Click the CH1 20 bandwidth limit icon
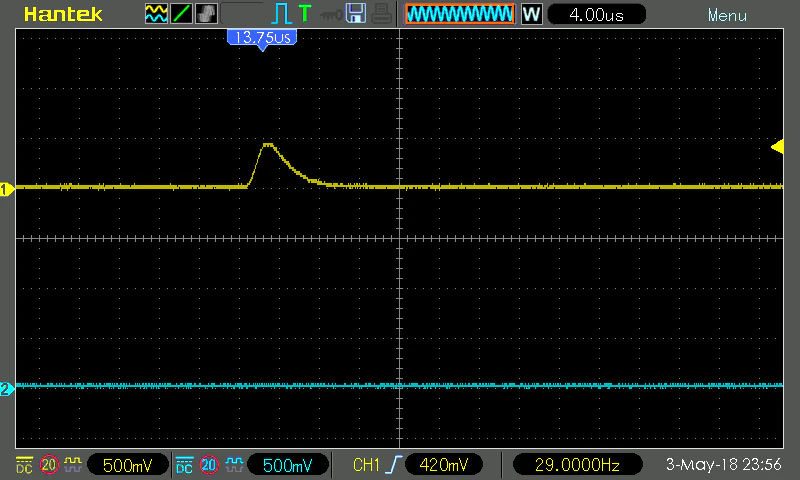 [49, 465]
